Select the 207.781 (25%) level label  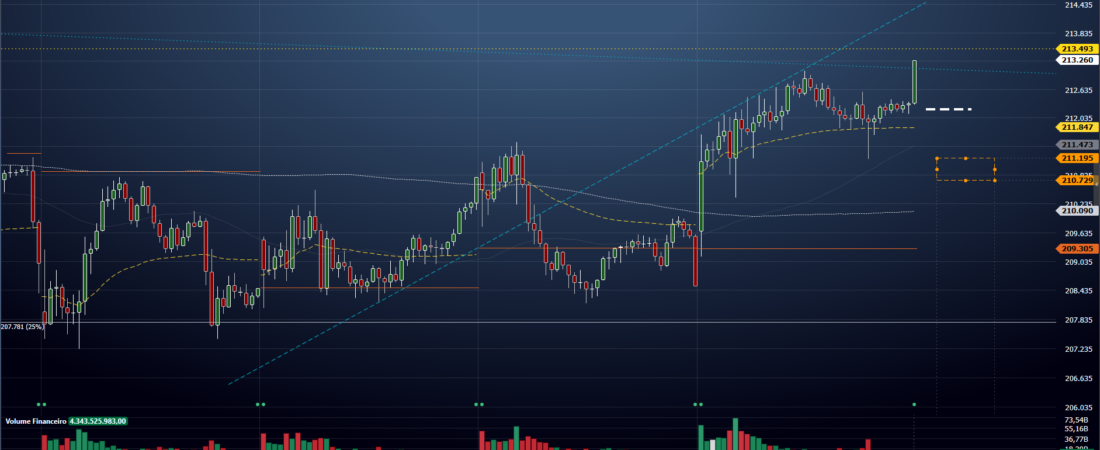tap(22, 326)
